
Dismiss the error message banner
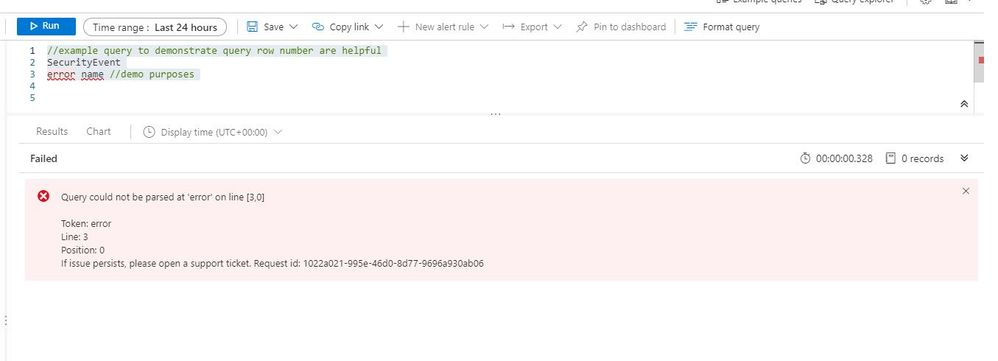click(x=966, y=191)
